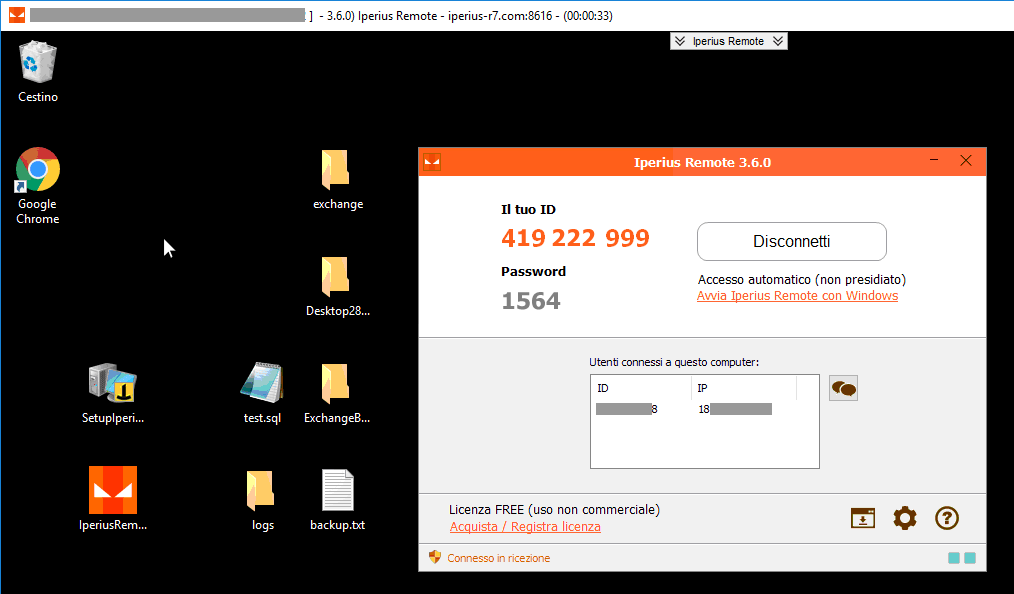Click the download/update window icon

coord(862,517)
